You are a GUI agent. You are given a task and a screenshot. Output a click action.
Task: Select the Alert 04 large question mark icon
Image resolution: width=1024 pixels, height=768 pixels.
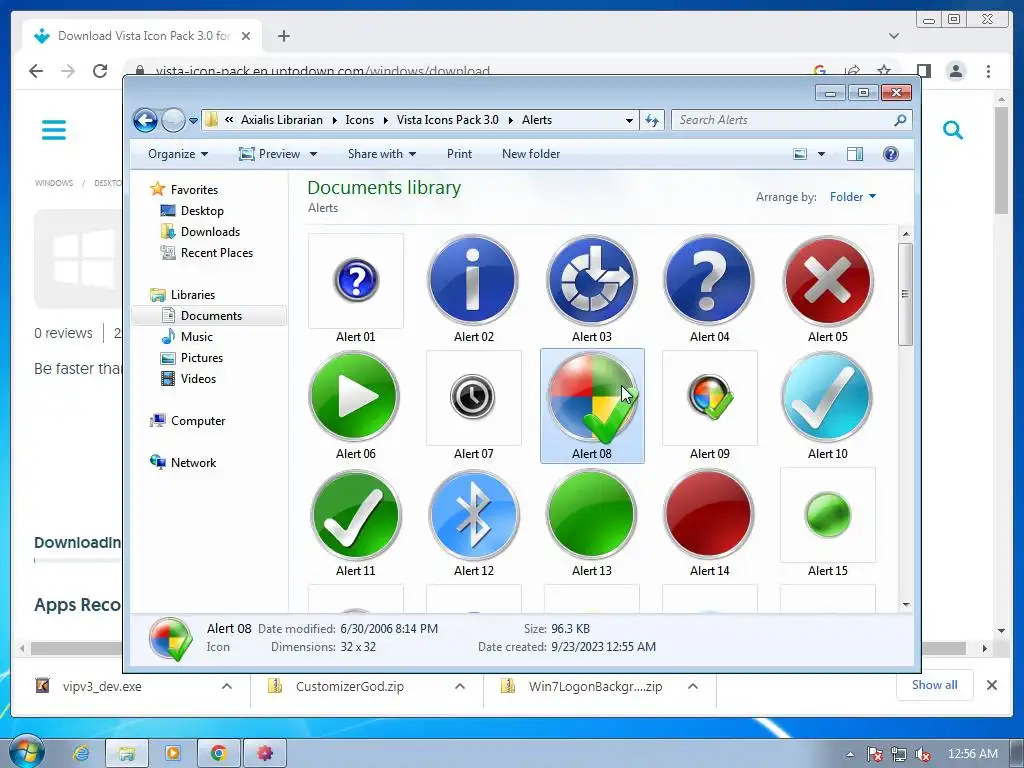point(709,281)
